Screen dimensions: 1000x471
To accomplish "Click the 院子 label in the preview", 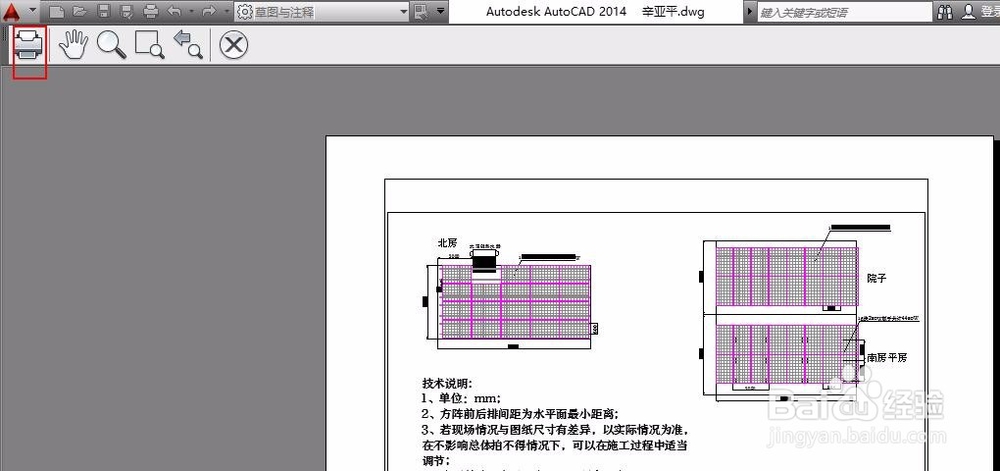I will (877, 279).
